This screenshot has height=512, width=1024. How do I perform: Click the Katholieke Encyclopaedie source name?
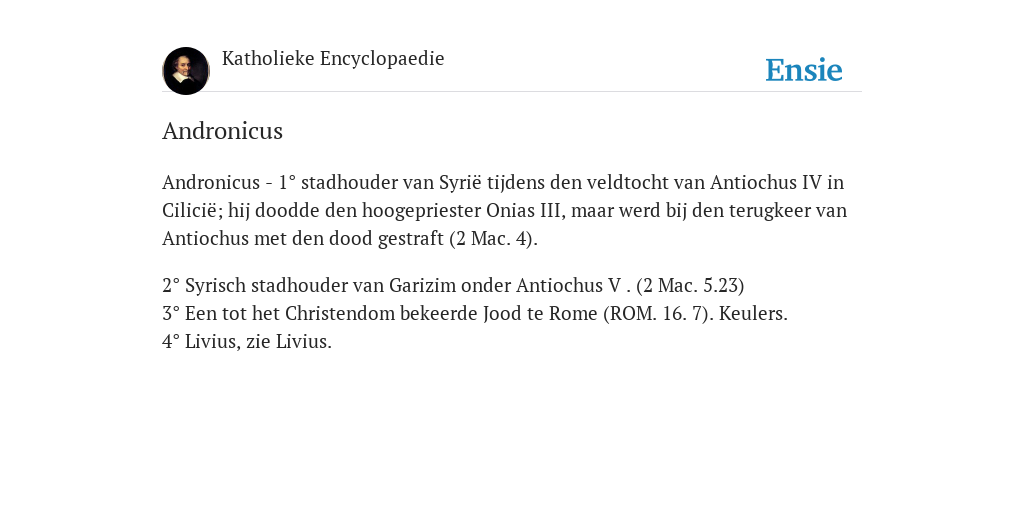333,59
